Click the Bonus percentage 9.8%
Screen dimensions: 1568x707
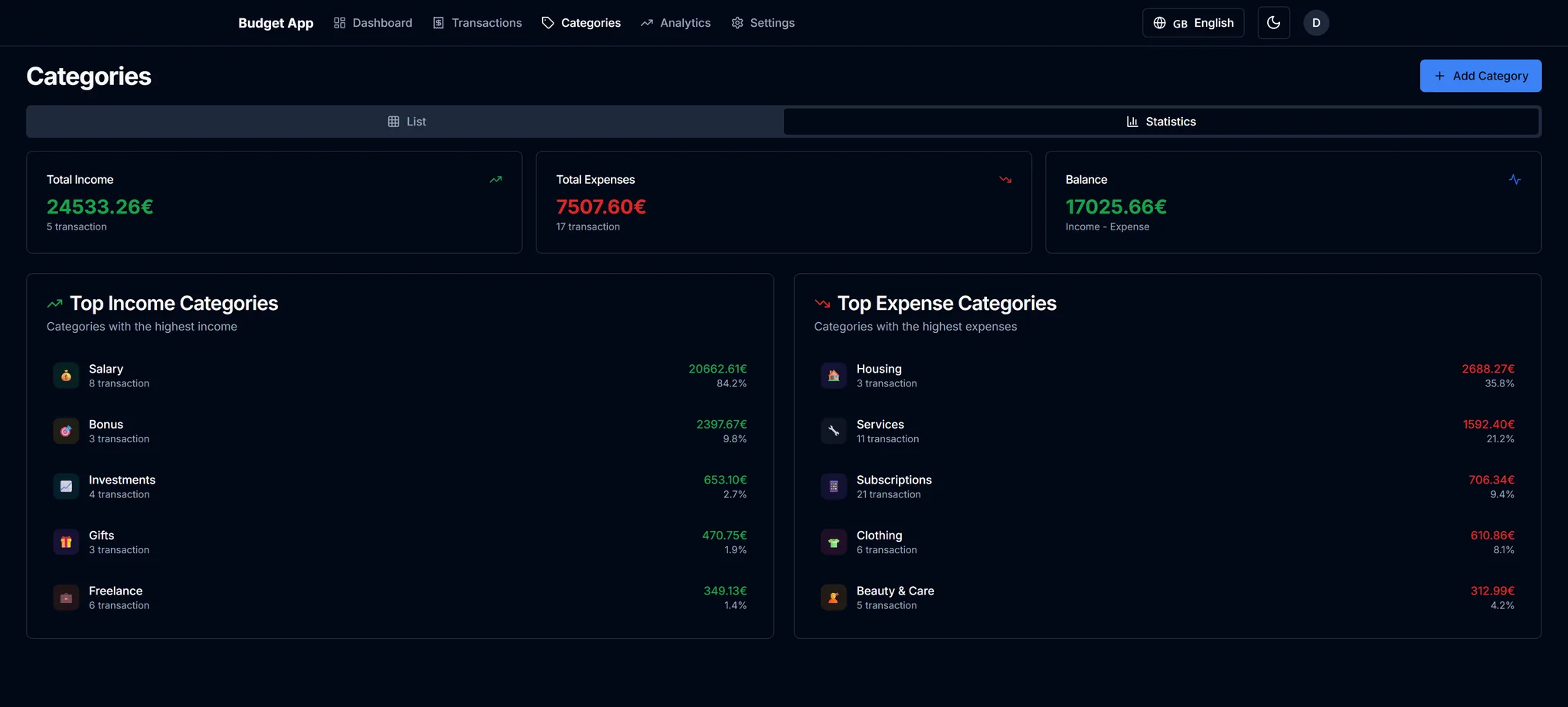click(x=735, y=439)
